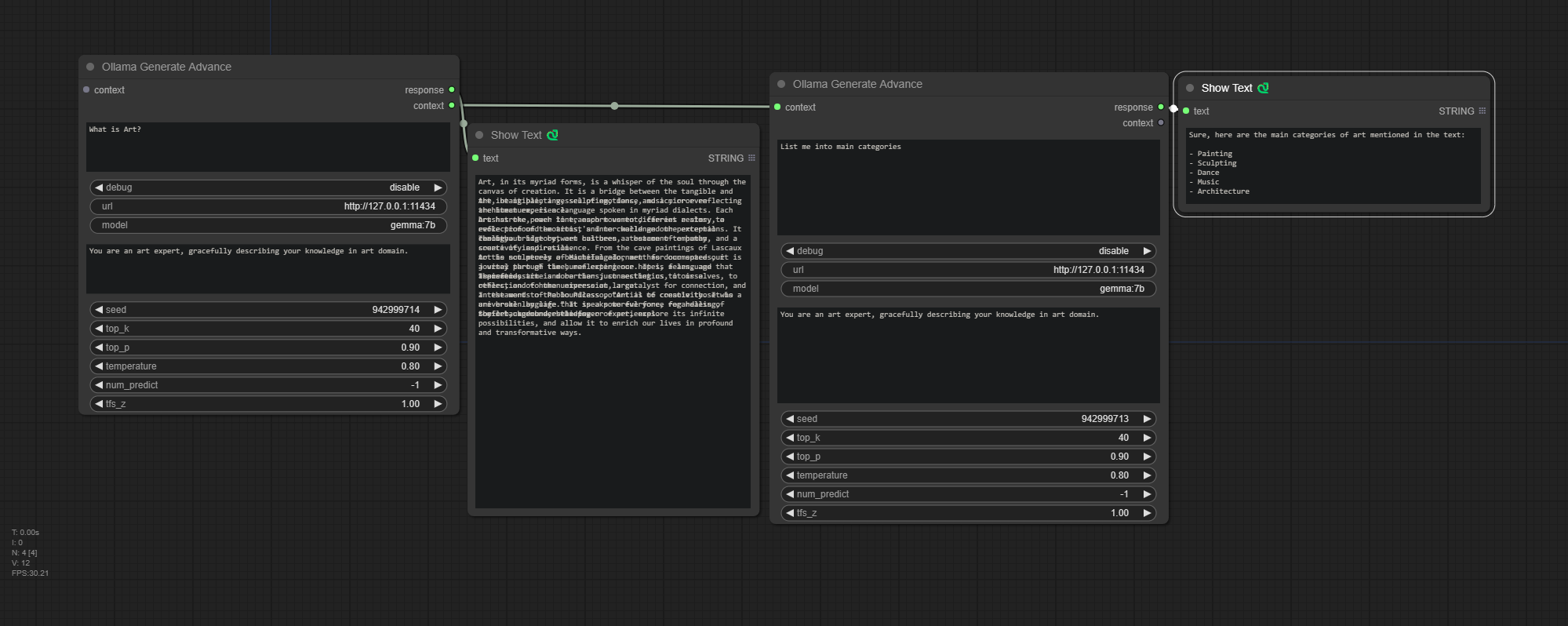Increase num_predict on right Ollama node
This screenshot has width=1568, height=626.
(x=1147, y=494)
